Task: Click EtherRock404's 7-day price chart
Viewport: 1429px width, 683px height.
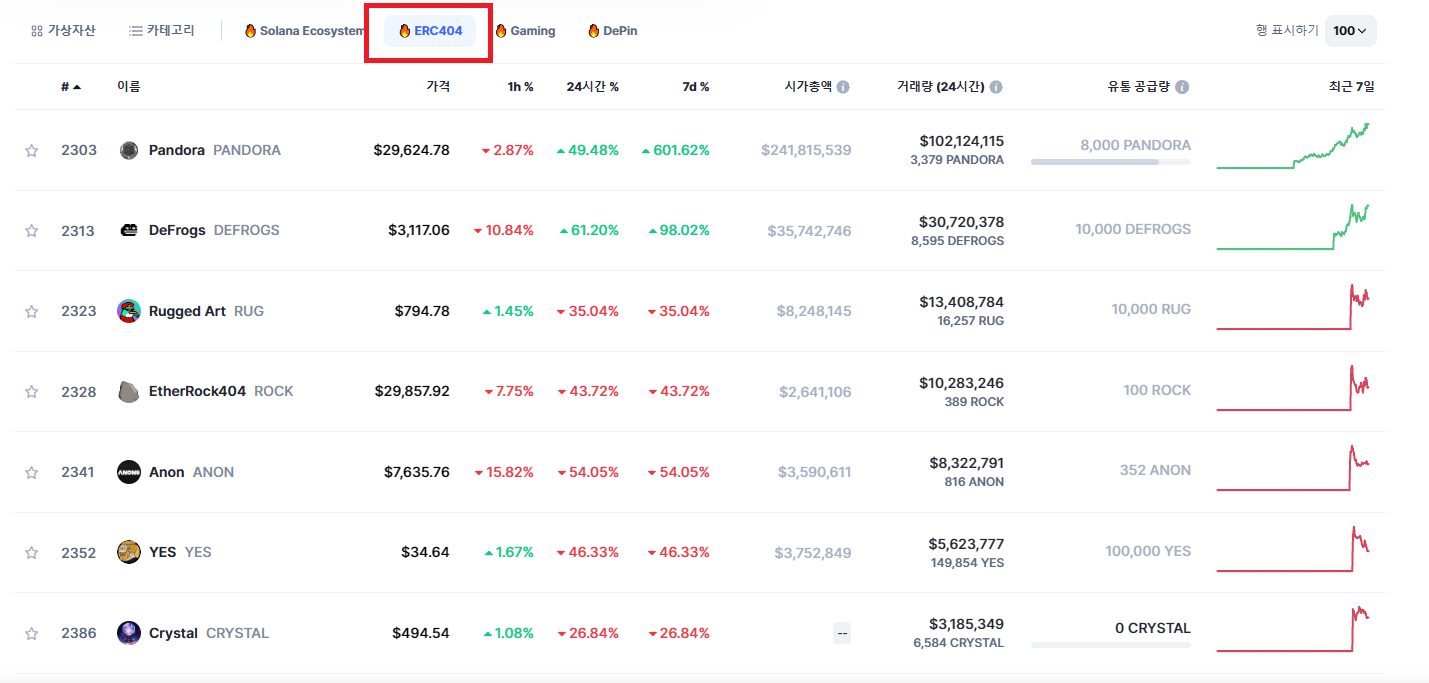Action: click(1293, 388)
